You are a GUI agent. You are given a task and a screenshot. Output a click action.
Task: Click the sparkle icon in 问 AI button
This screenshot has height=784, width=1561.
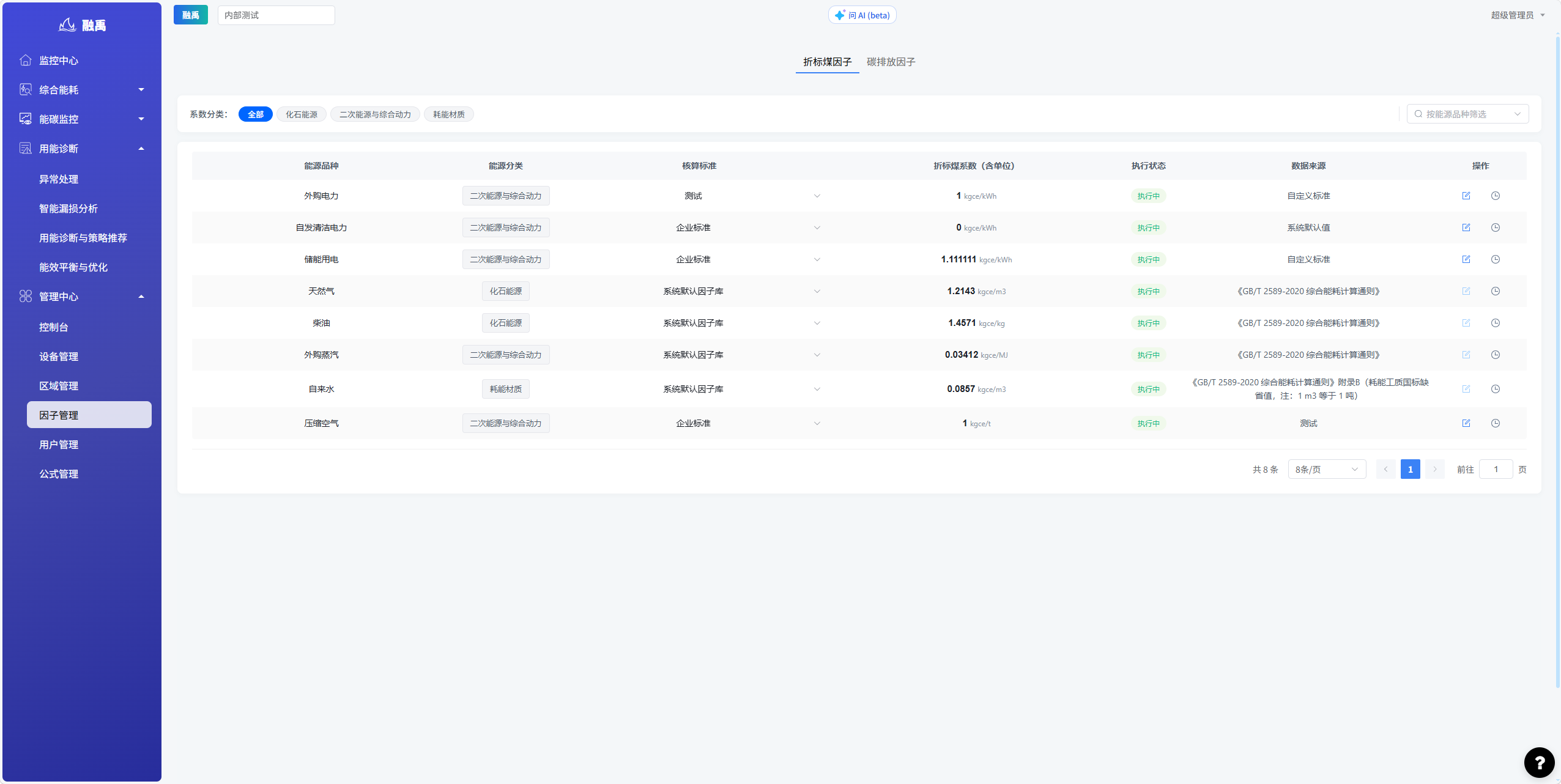[x=840, y=15]
